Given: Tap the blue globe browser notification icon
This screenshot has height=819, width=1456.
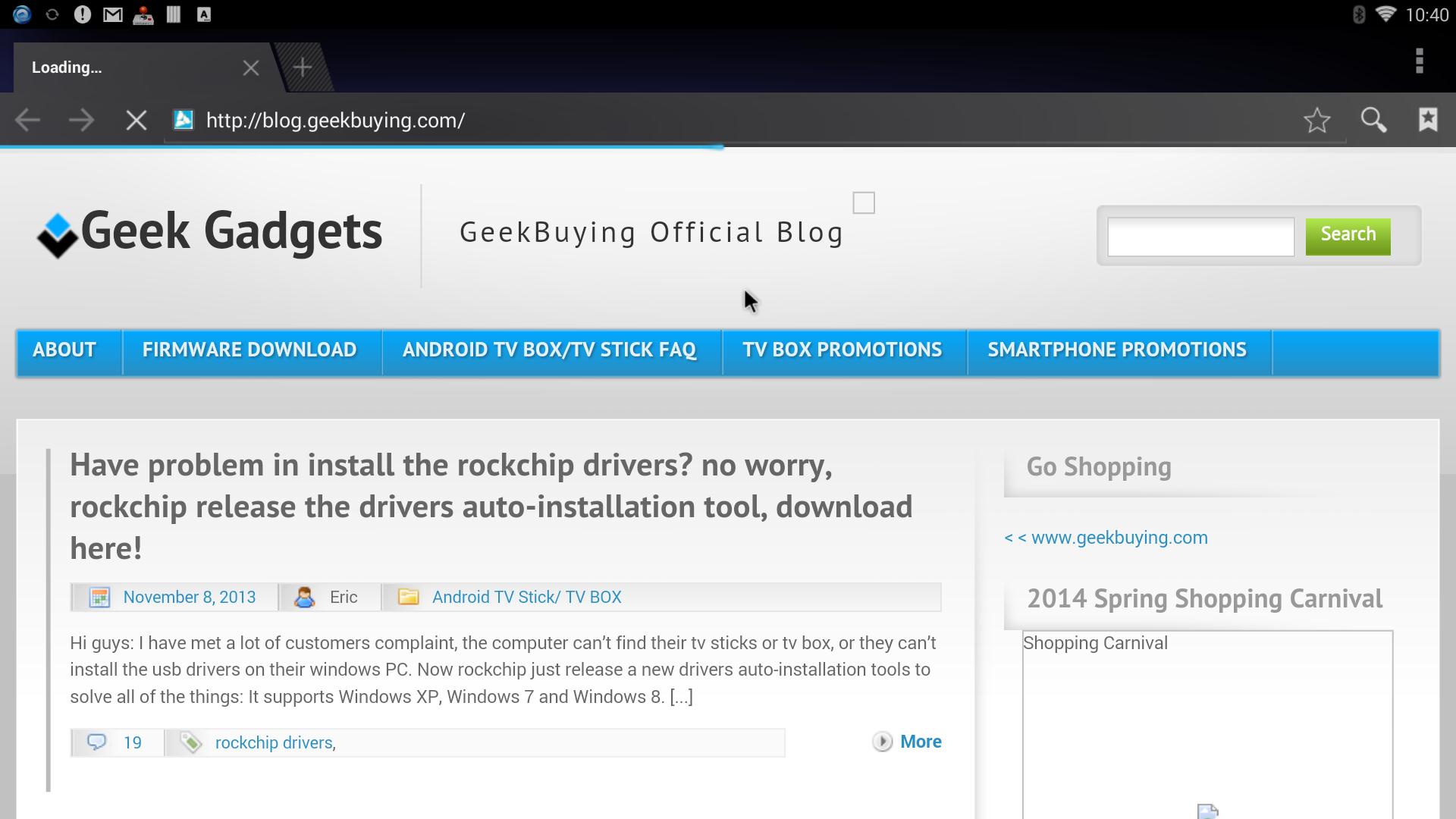Looking at the screenshot, I should (22, 14).
